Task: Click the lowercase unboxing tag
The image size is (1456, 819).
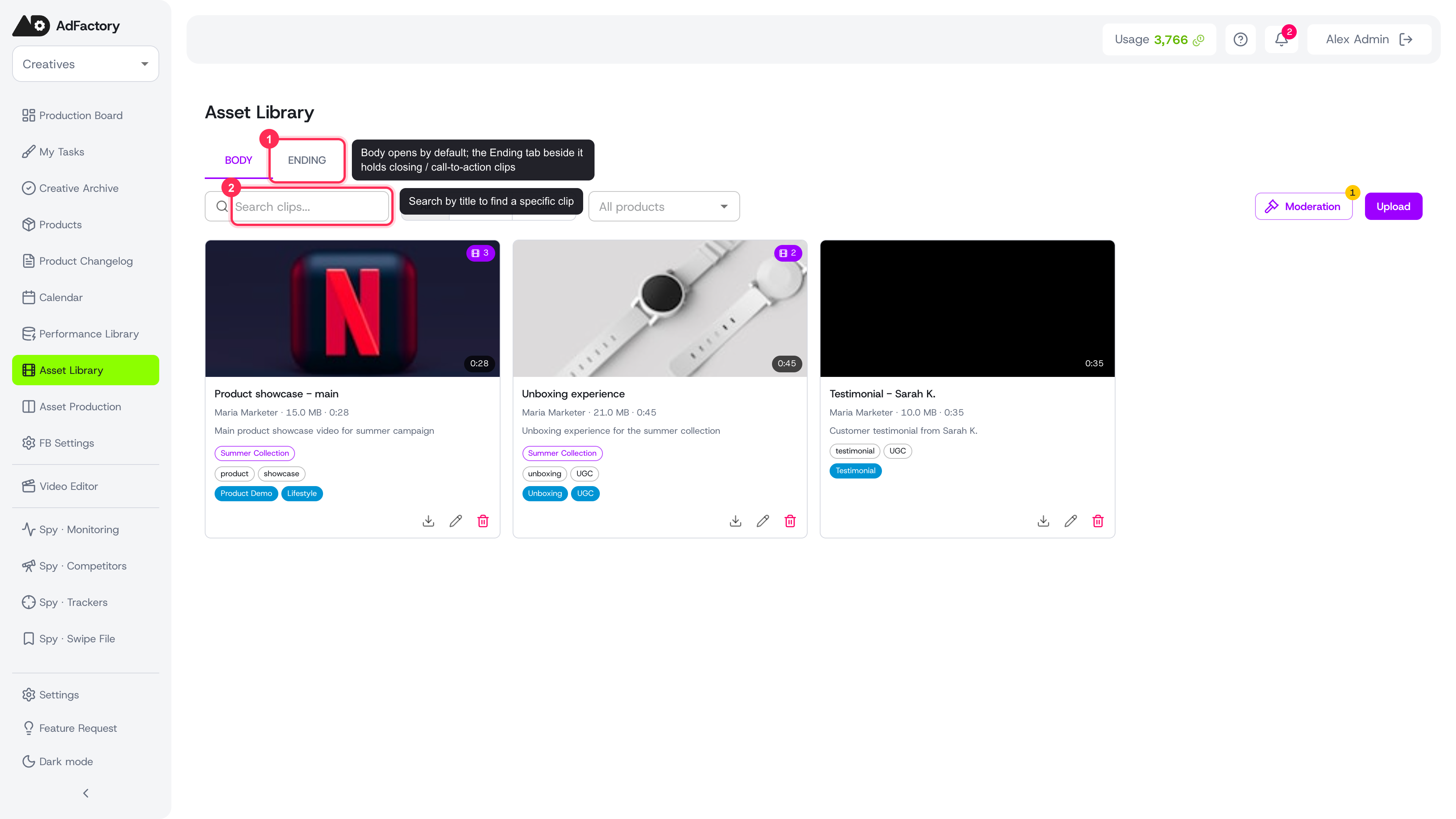Action: click(x=544, y=474)
